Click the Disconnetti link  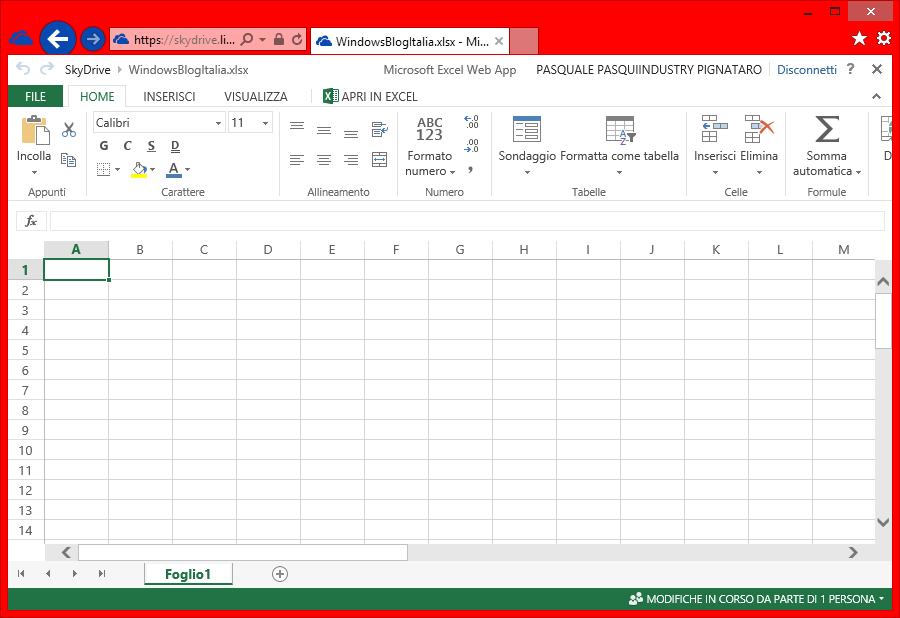click(806, 70)
